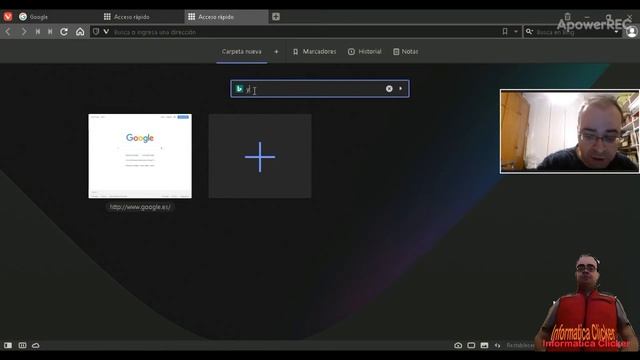Open search engine selector magnifier
This screenshot has height=360, width=640.
tap(529, 31)
